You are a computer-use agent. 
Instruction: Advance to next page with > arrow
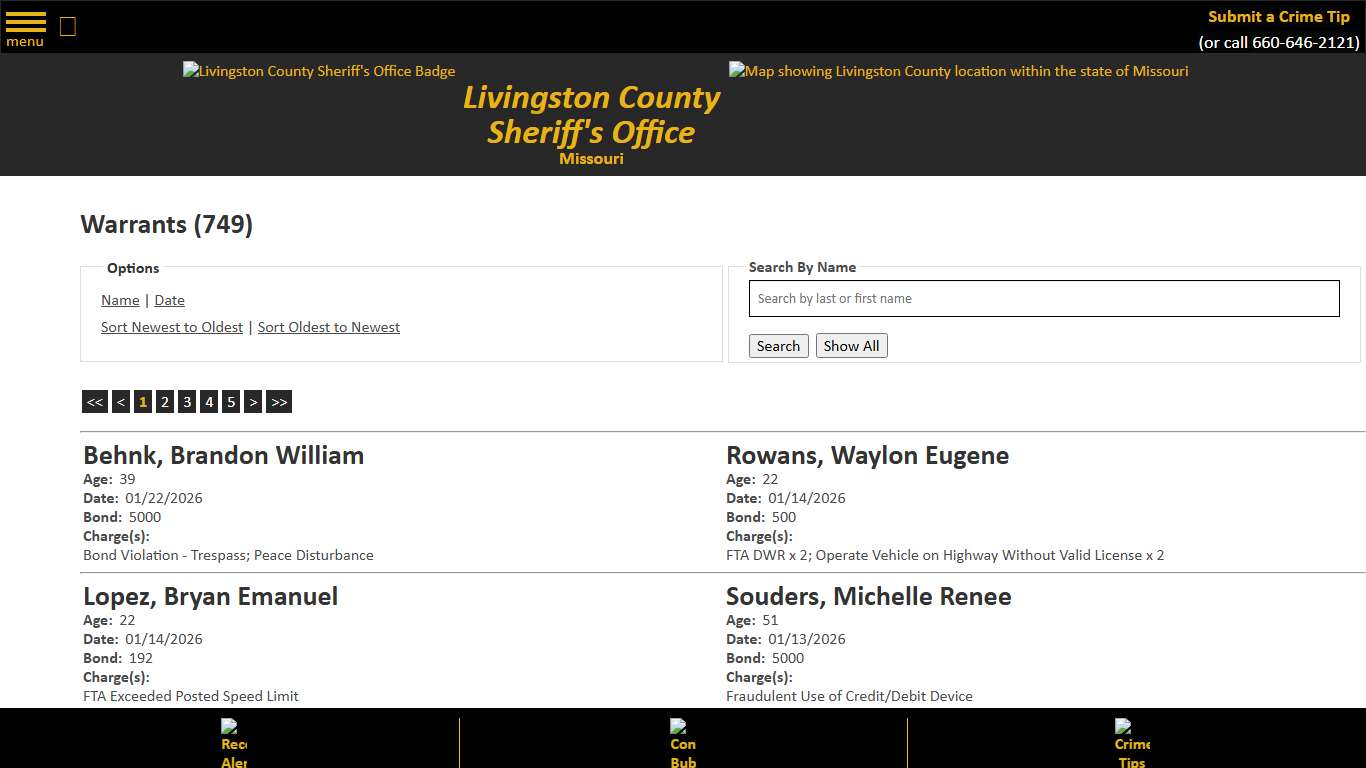(253, 401)
